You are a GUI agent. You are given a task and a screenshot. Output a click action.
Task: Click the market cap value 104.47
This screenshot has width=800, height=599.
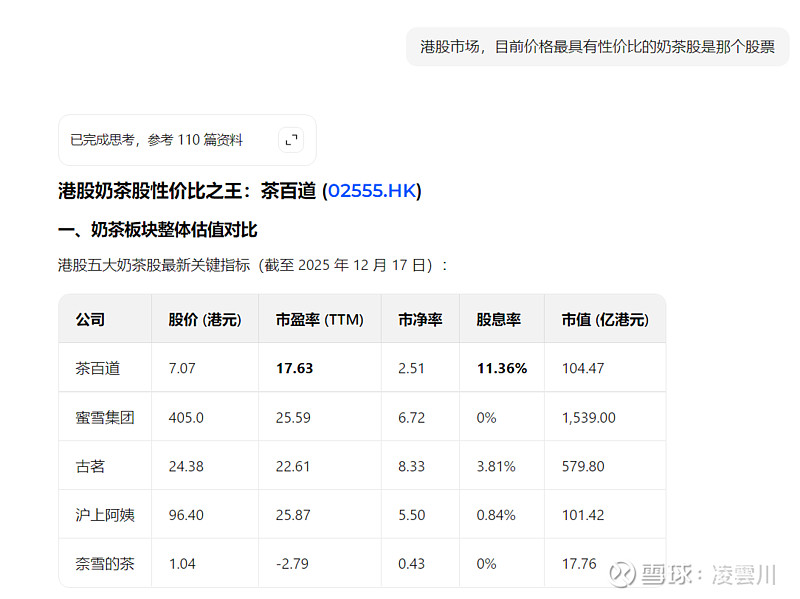pyautogui.click(x=583, y=368)
